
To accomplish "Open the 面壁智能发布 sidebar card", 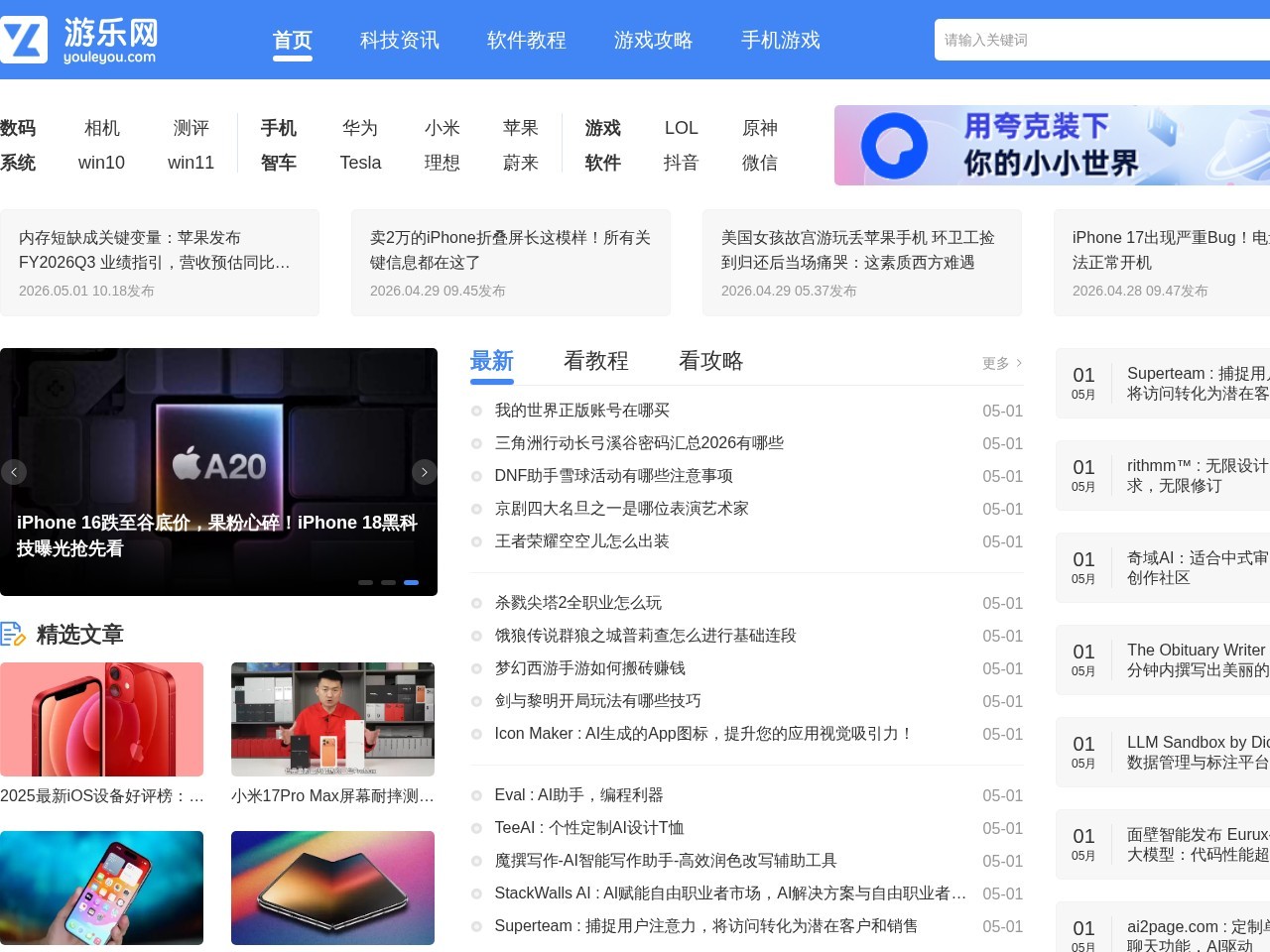I will coord(1163,845).
